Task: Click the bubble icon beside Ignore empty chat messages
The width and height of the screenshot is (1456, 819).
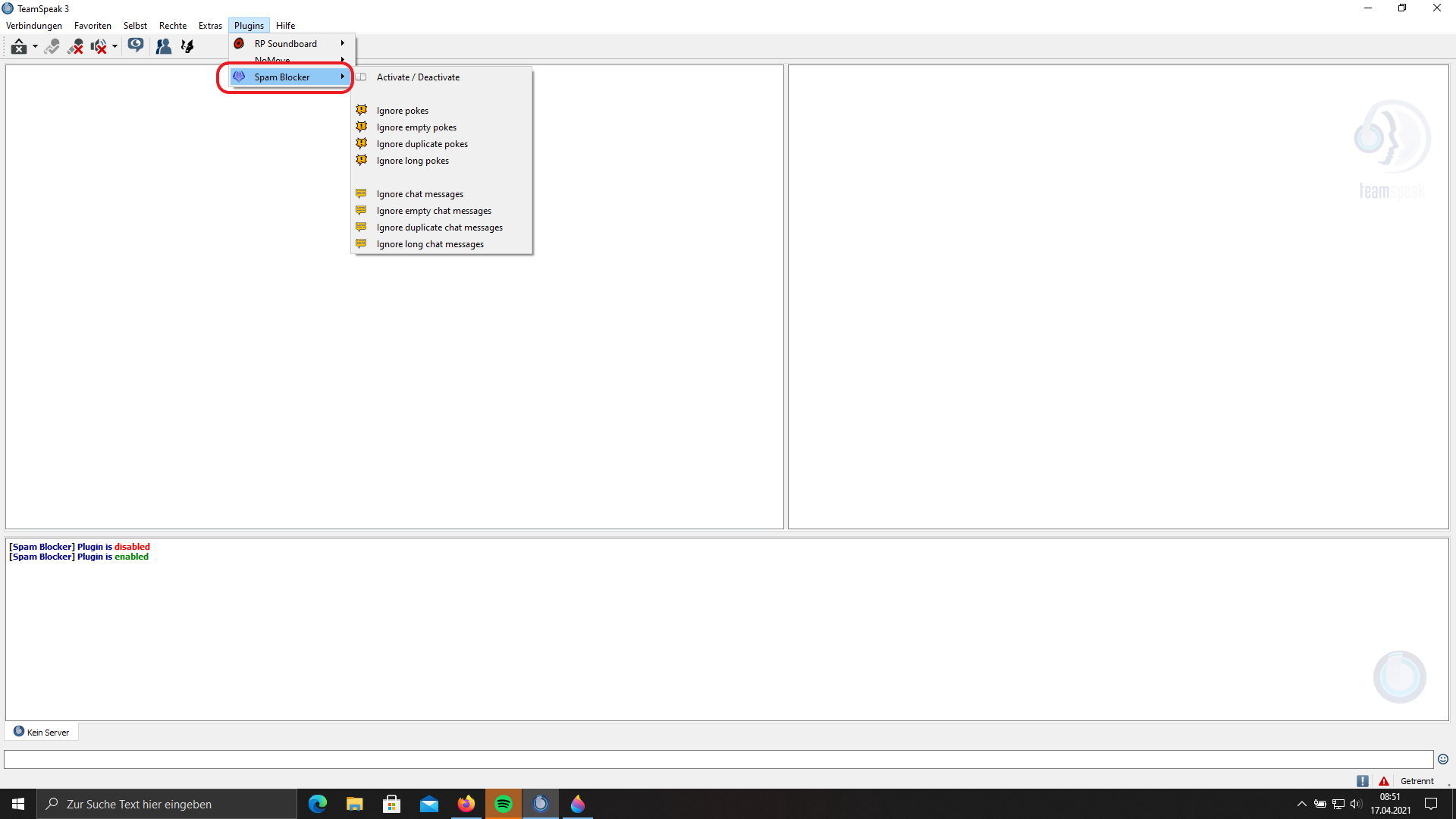Action: [362, 211]
